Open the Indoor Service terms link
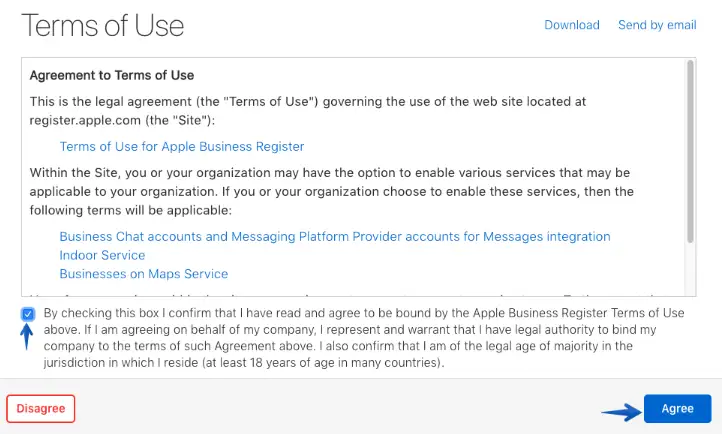The width and height of the screenshot is (722, 434). click(x=102, y=255)
